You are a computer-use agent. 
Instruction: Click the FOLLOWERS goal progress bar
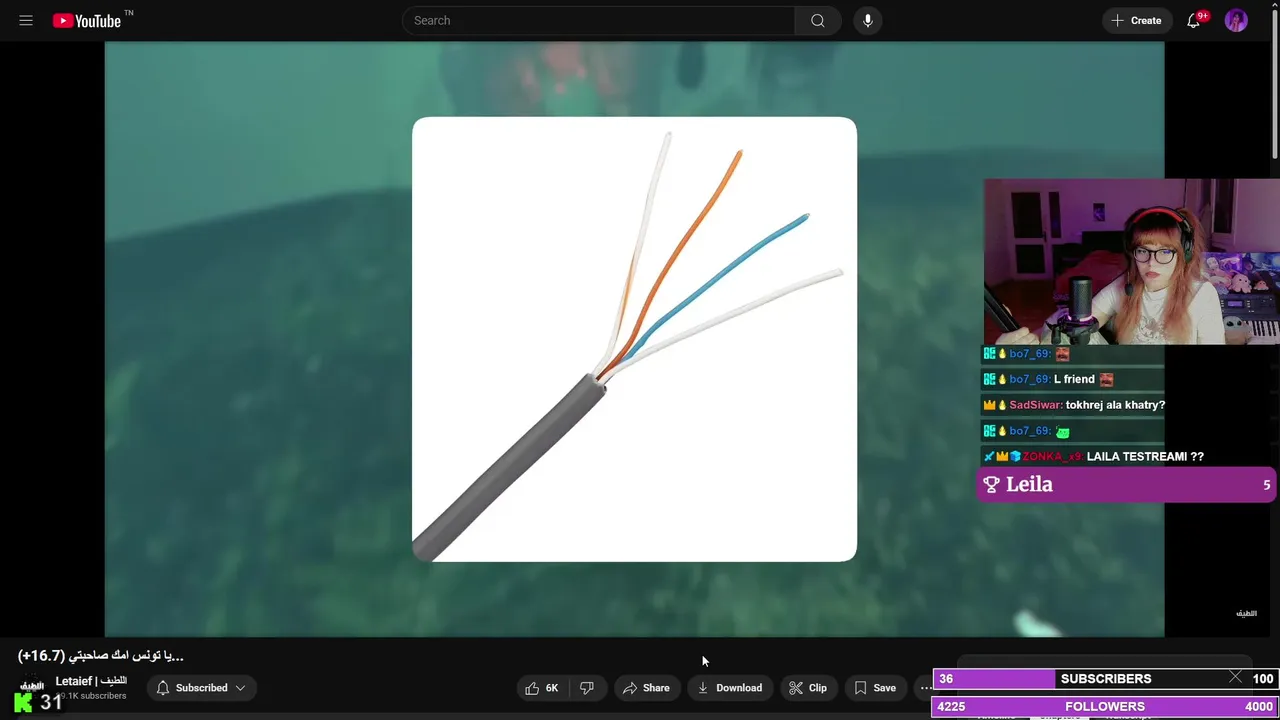click(x=1105, y=707)
